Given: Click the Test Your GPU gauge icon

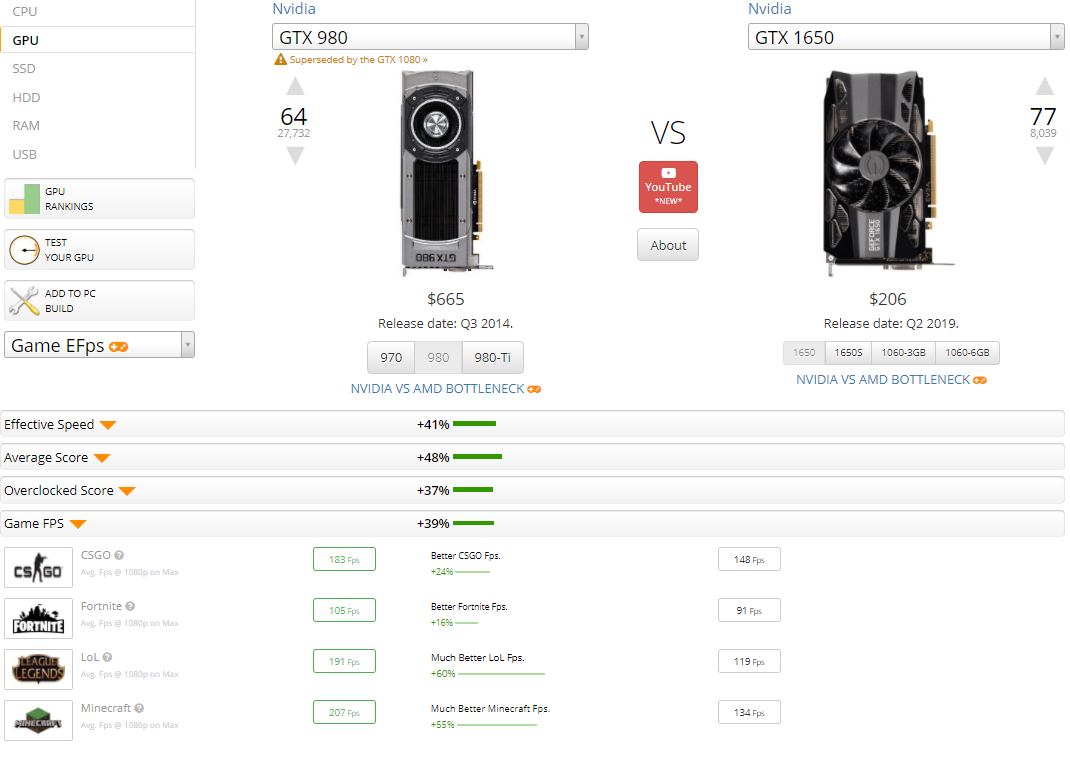Looking at the screenshot, I should (24, 250).
